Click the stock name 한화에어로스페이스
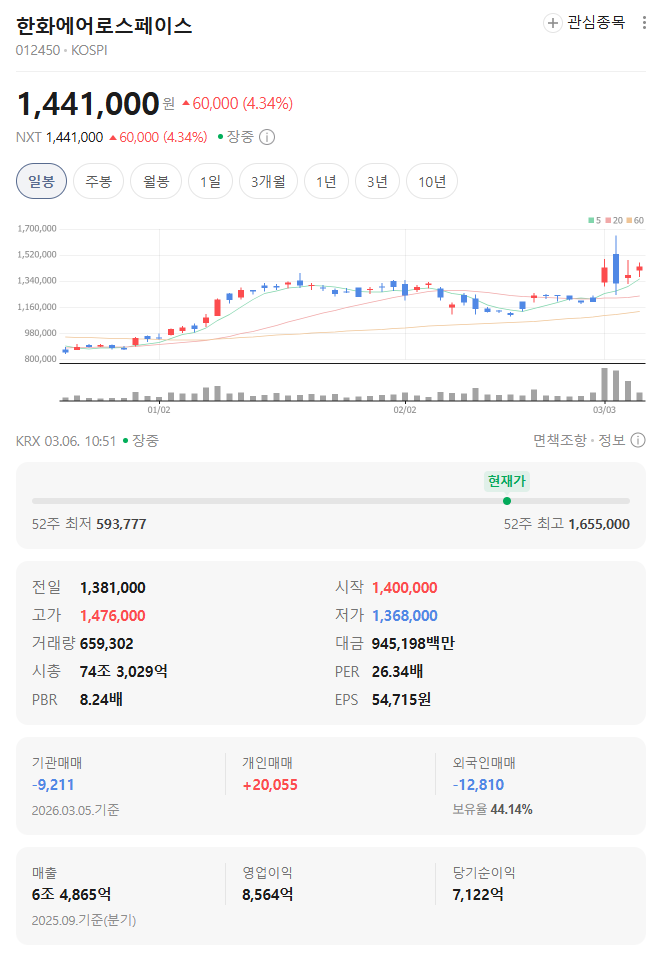This screenshot has width=658, height=956. 104,26
